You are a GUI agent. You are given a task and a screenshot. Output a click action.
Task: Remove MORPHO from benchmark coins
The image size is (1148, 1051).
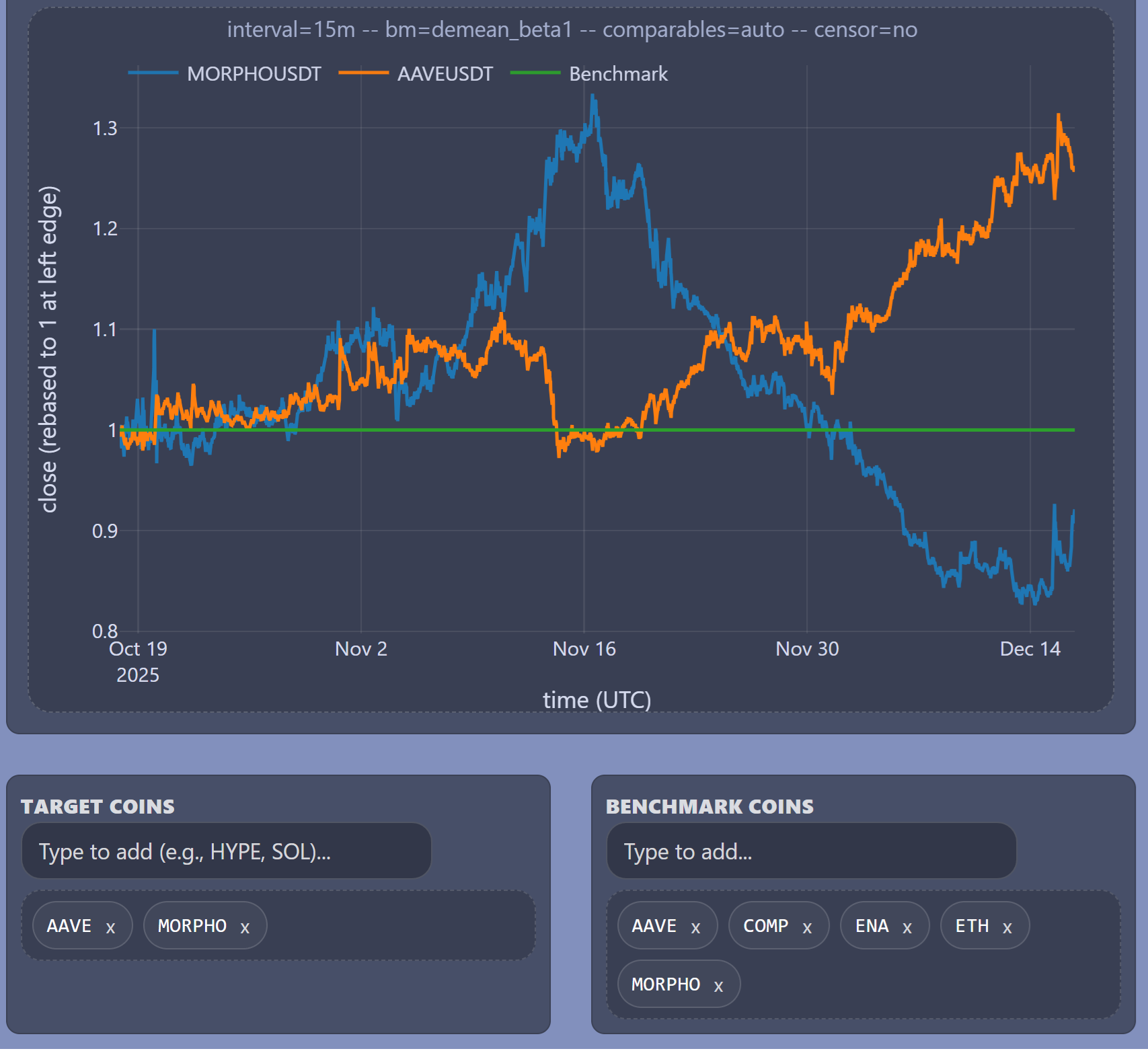point(718,986)
